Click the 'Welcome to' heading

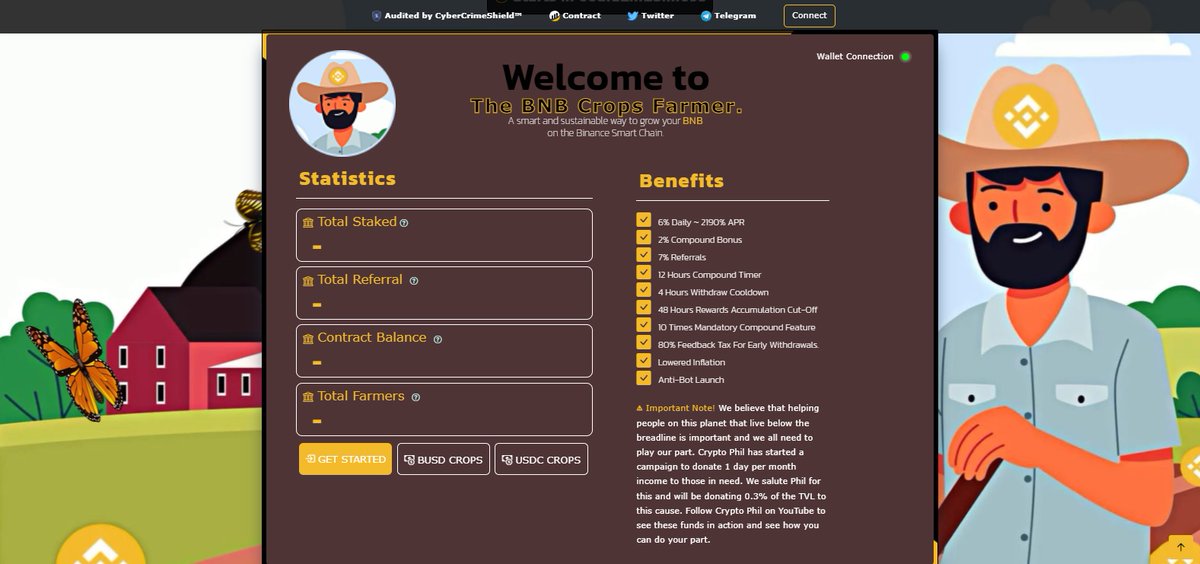[606, 78]
